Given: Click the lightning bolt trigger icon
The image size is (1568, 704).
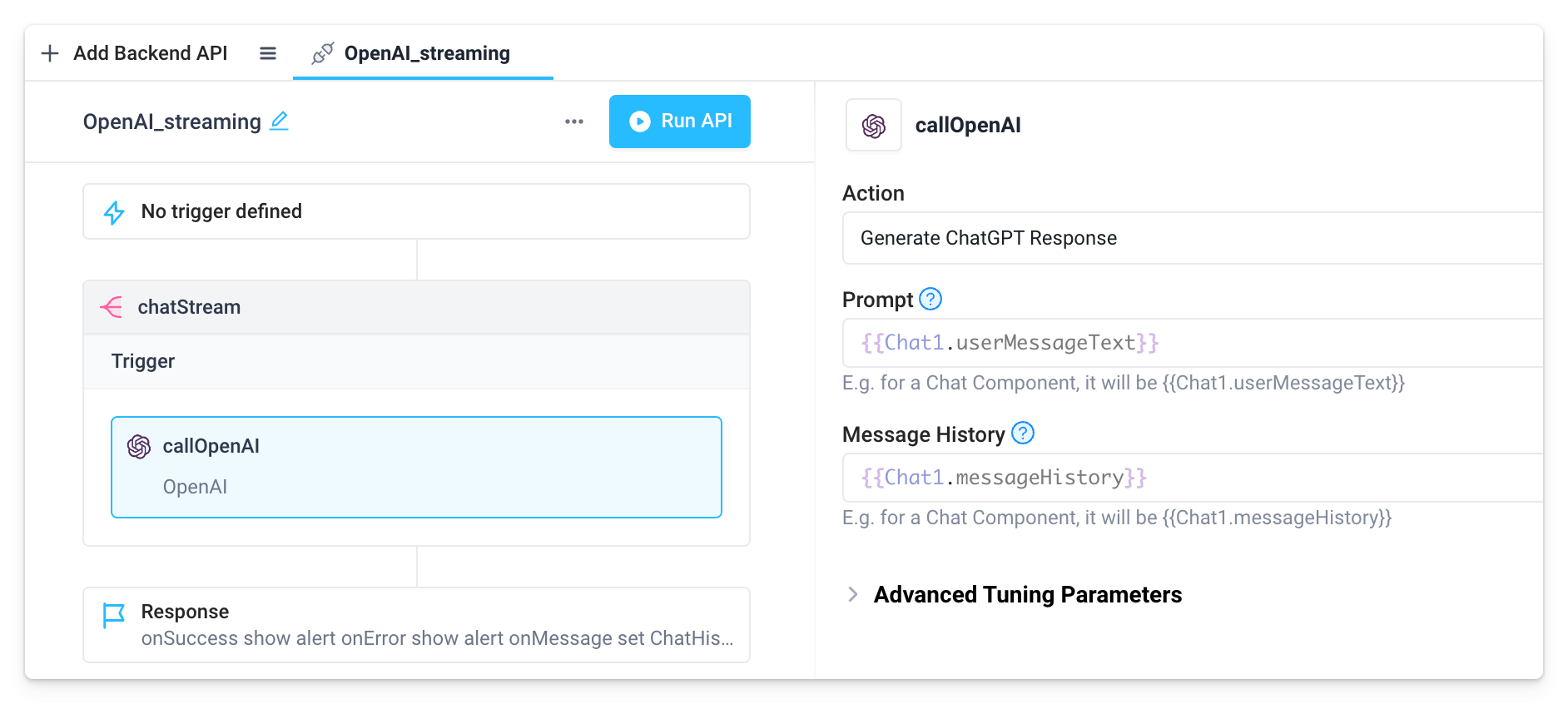Looking at the screenshot, I should 114,211.
